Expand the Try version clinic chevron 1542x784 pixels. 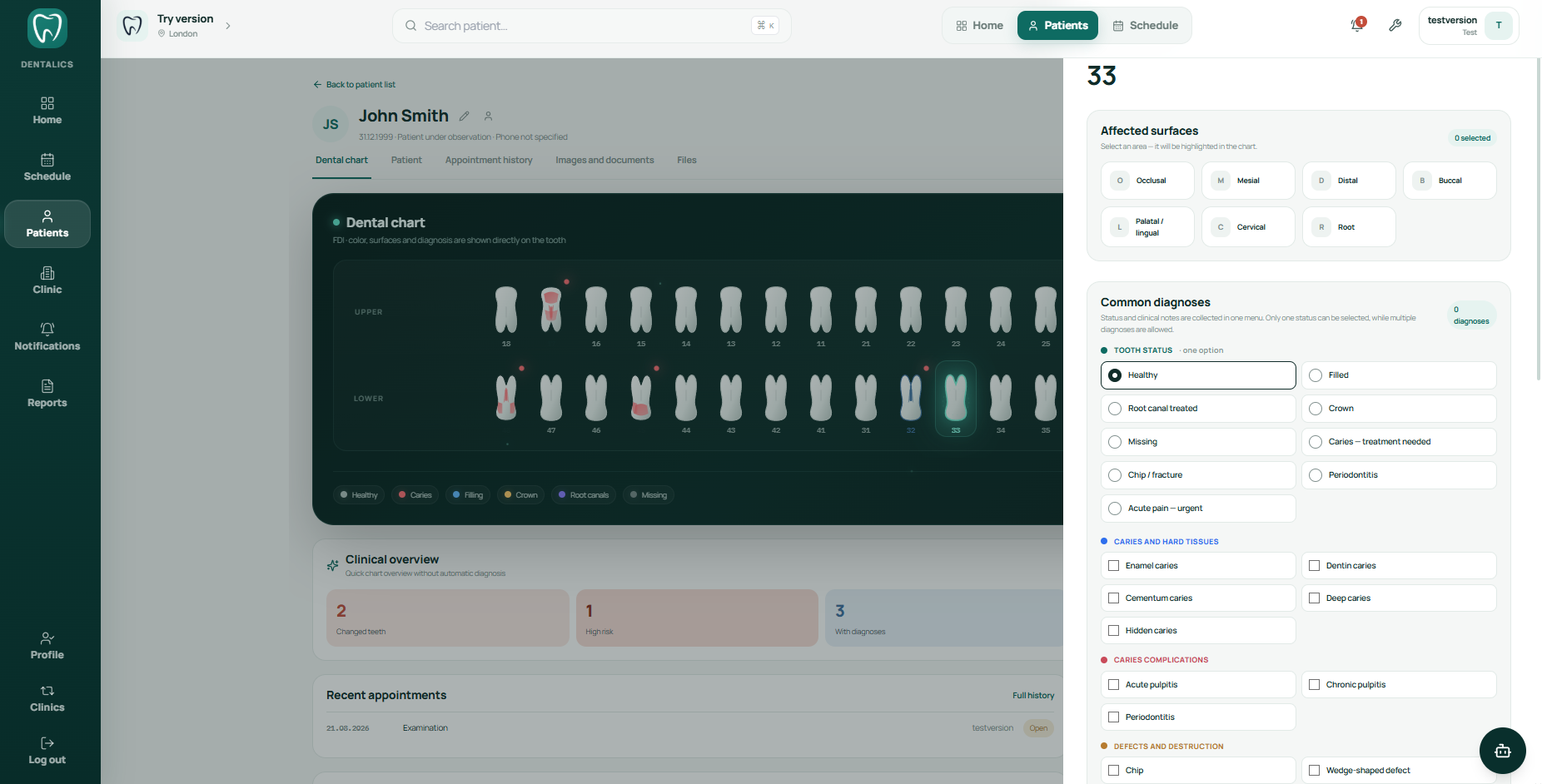coord(228,26)
